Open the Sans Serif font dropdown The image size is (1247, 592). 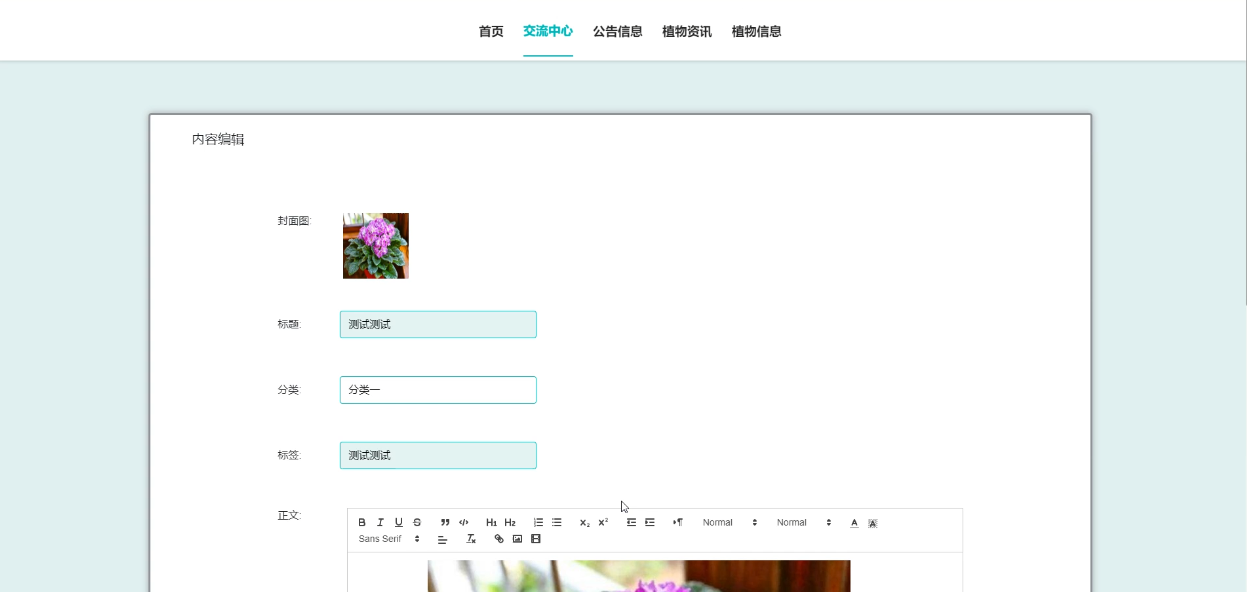[x=390, y=539]
